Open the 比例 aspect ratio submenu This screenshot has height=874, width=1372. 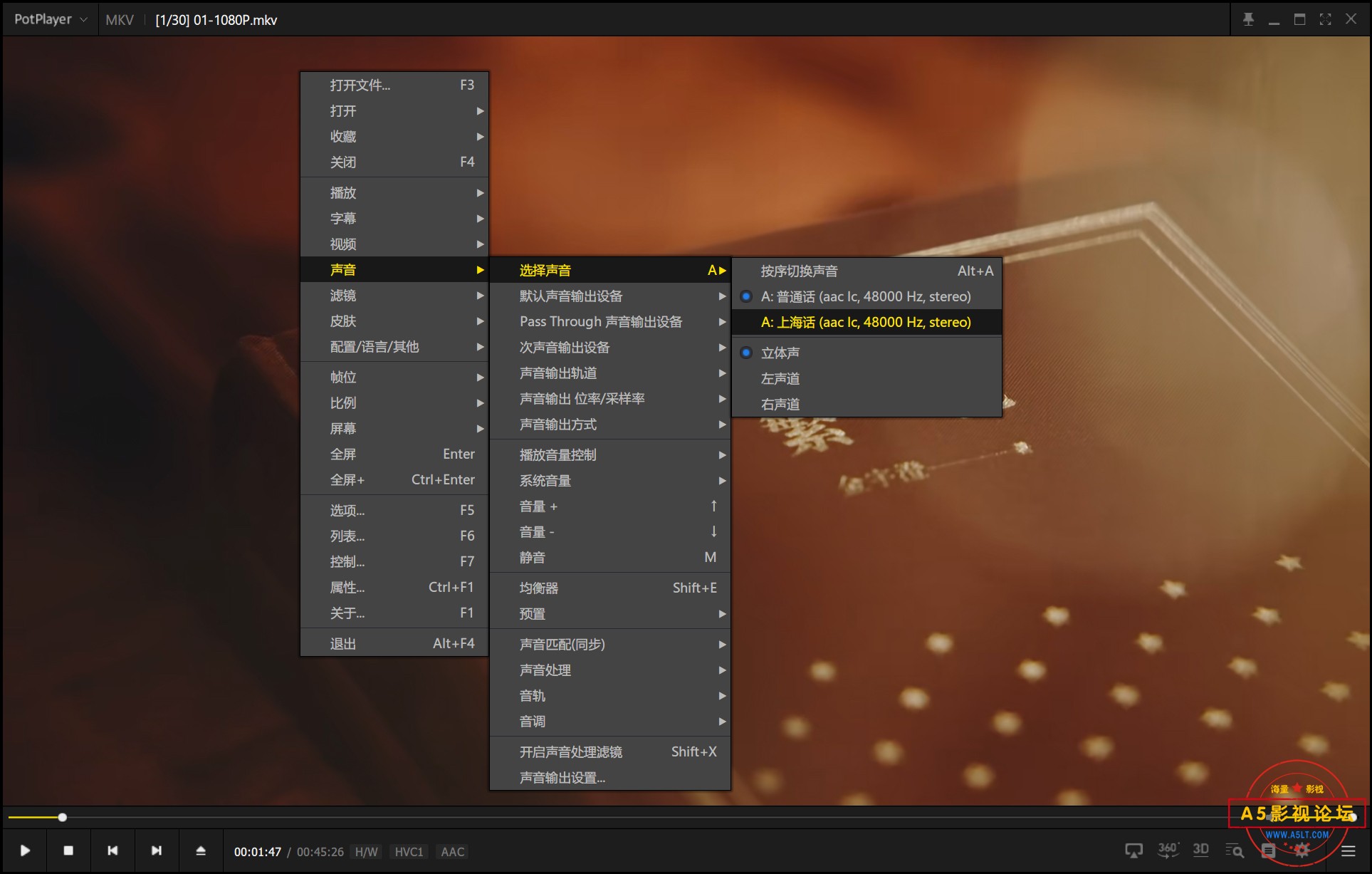tap(394, 402)
